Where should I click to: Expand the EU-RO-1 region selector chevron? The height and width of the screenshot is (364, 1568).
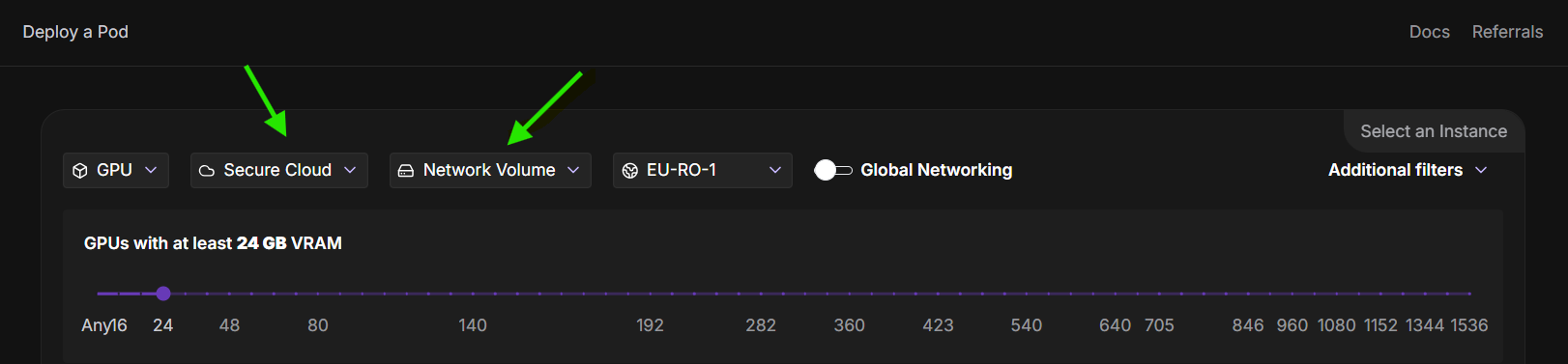[x=774, y=170]
